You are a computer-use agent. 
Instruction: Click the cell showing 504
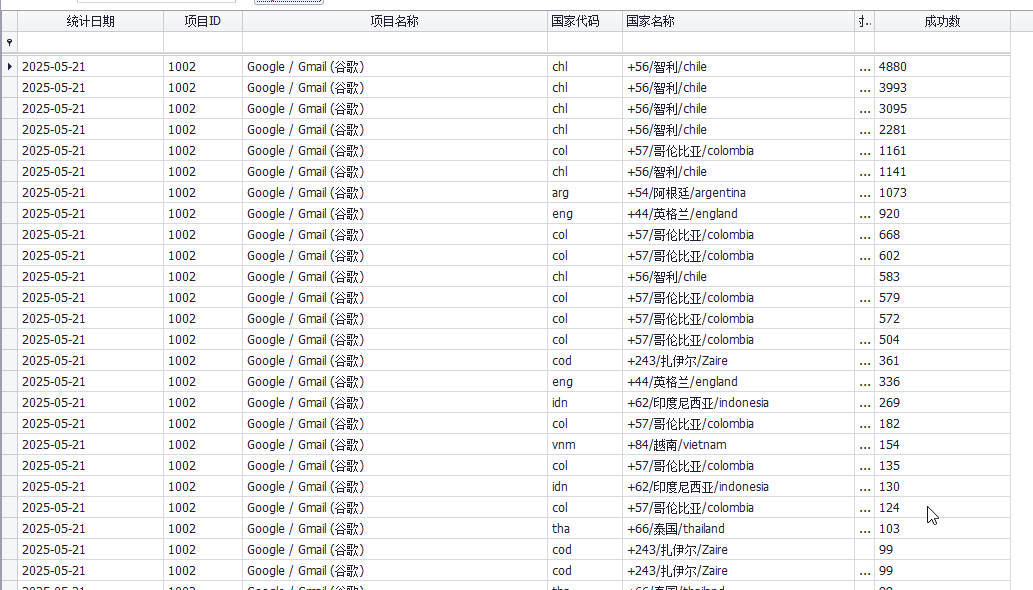tap(942, 340)
